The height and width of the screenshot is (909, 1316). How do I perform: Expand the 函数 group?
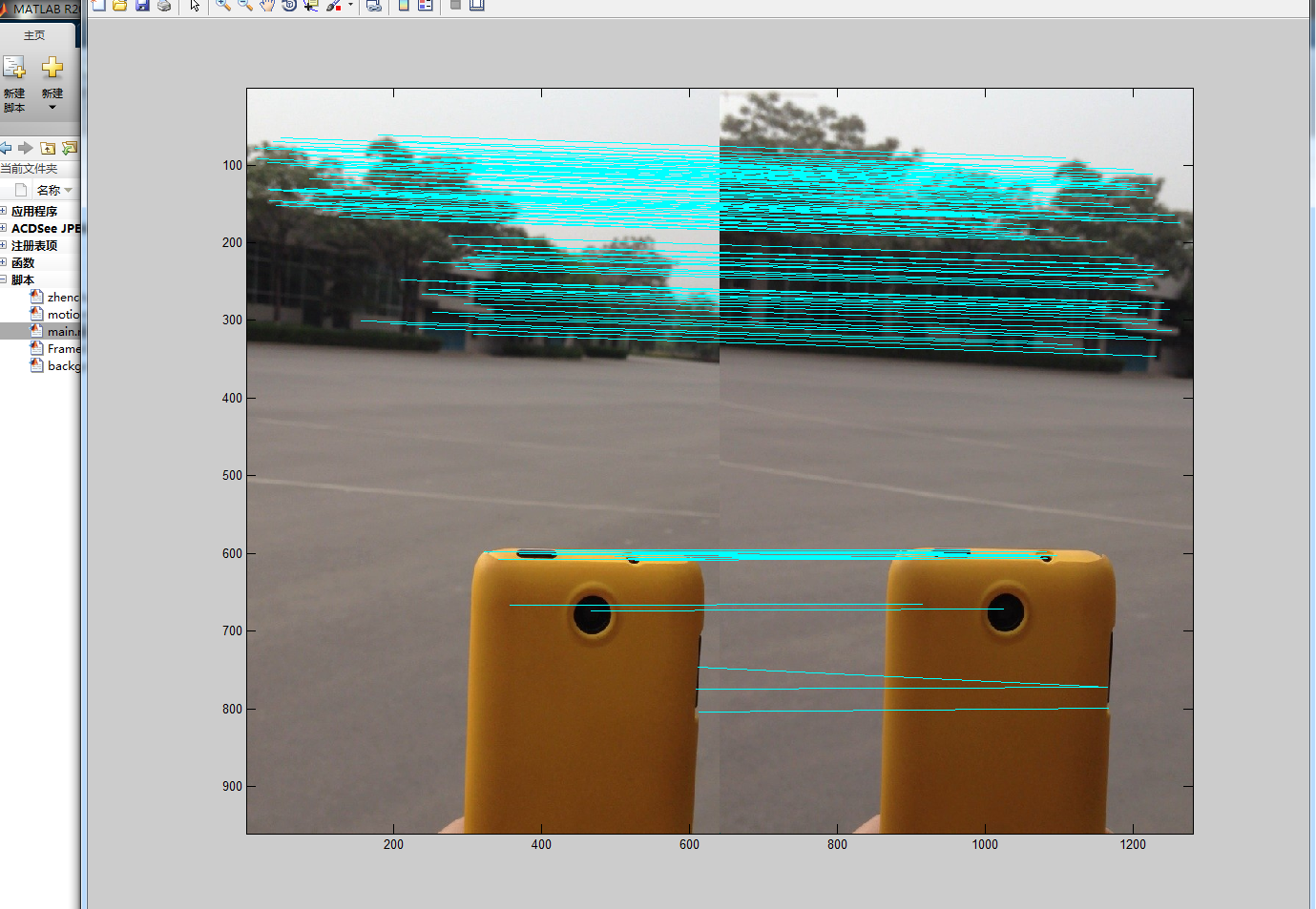coord(4,262)
